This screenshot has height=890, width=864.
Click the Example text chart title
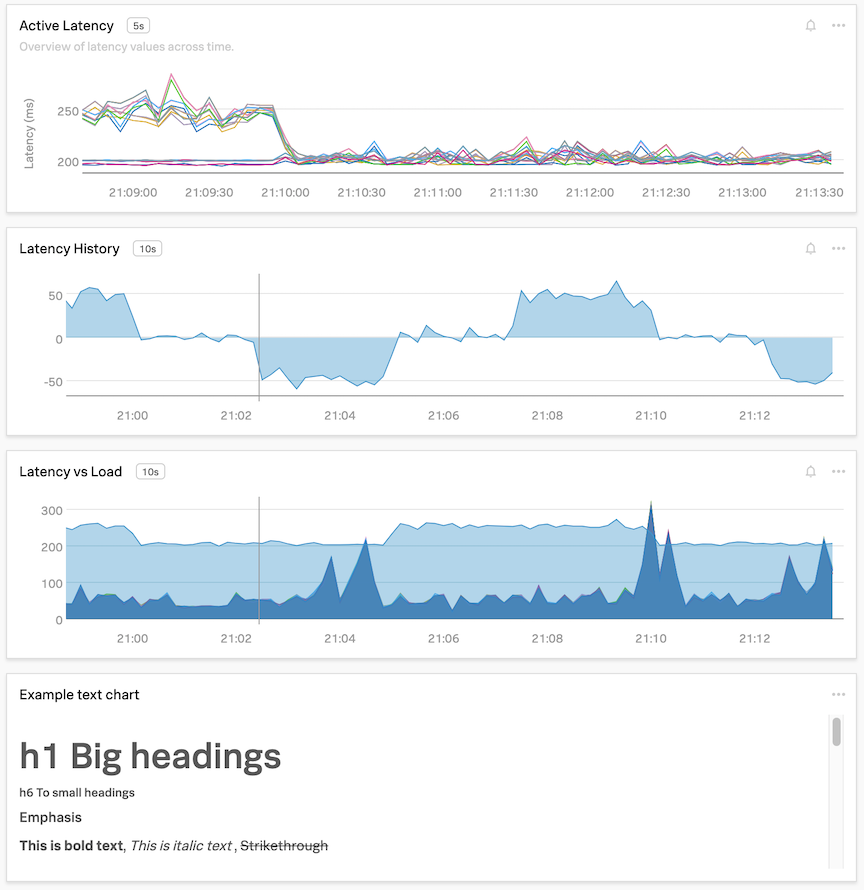pos(79,695)
